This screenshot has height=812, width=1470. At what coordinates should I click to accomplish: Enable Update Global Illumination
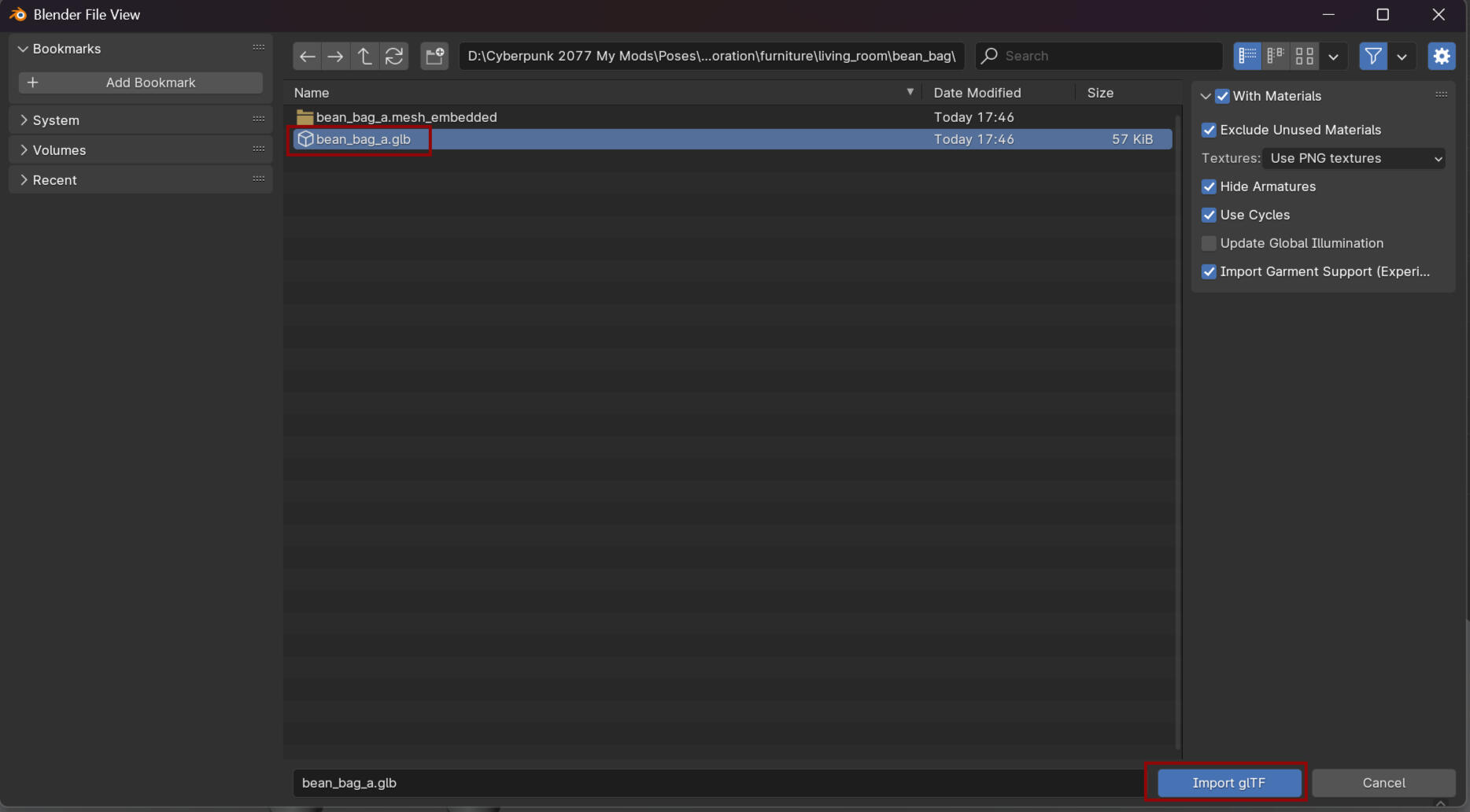click(1210, 243)
